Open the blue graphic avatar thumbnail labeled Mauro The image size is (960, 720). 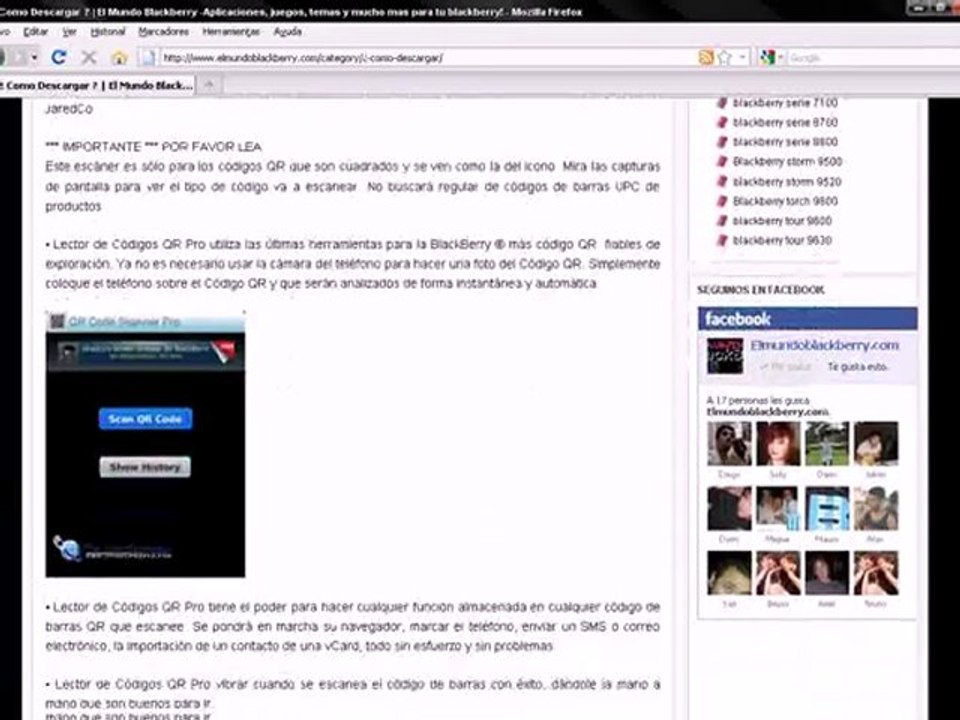tap(827, 509)
